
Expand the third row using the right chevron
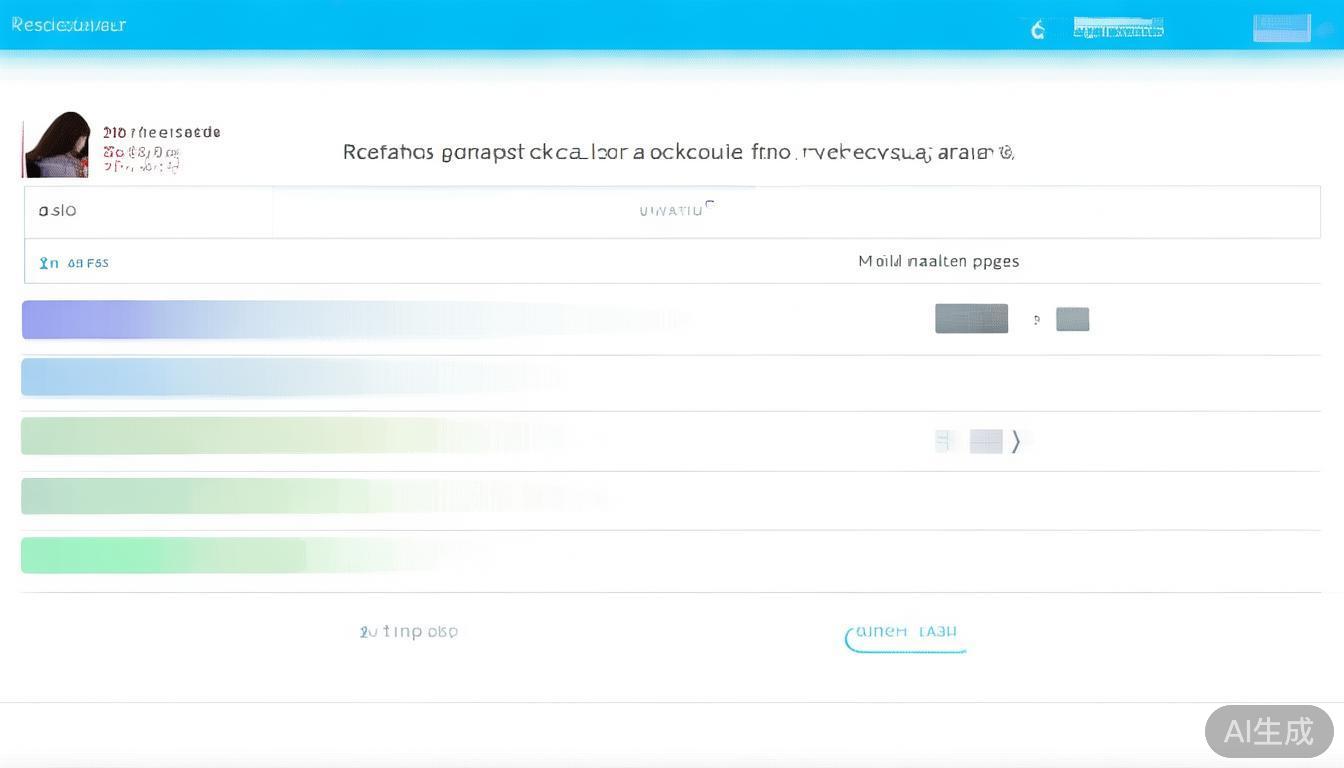click(x=1016, y=441)
